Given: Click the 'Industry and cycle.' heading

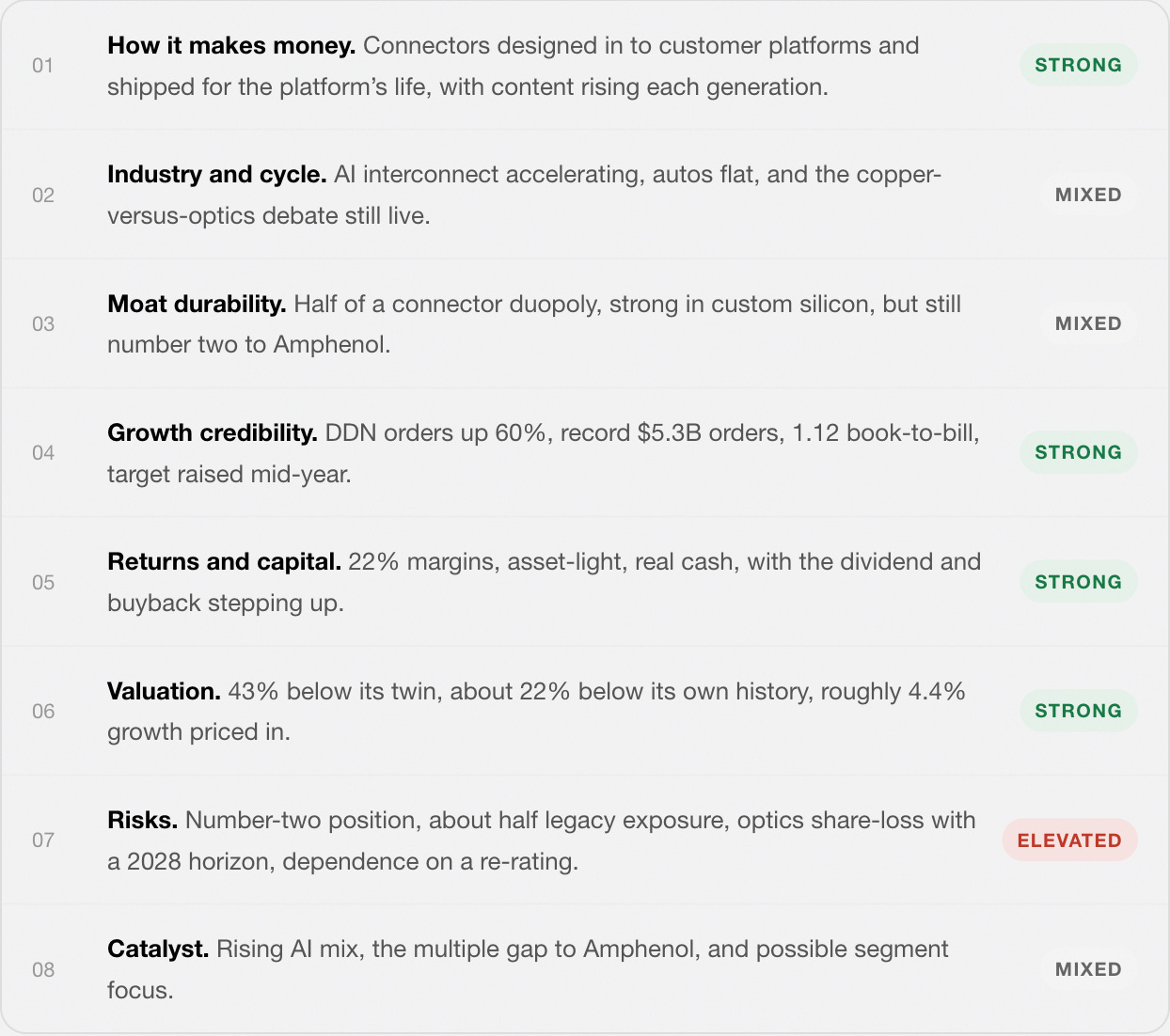Looking at the screenshot, I should pyautogui.click(x=217, y=174).
